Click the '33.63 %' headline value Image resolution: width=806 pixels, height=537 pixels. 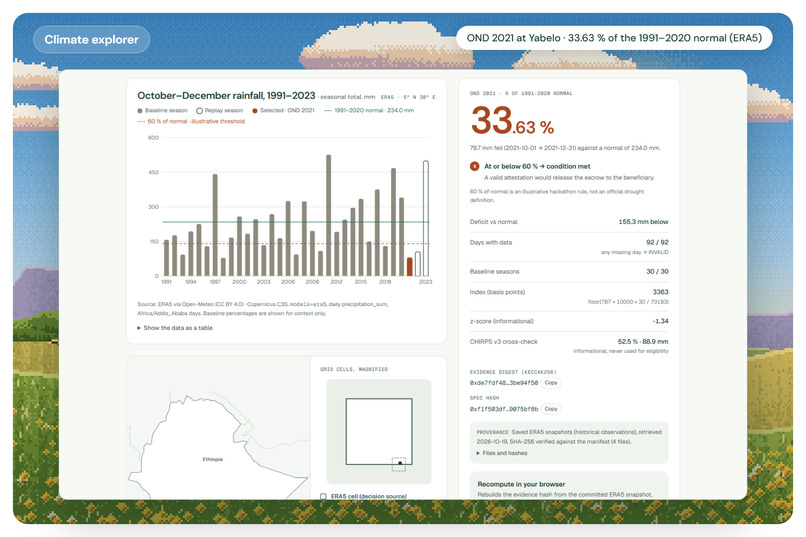click(512, 121)
